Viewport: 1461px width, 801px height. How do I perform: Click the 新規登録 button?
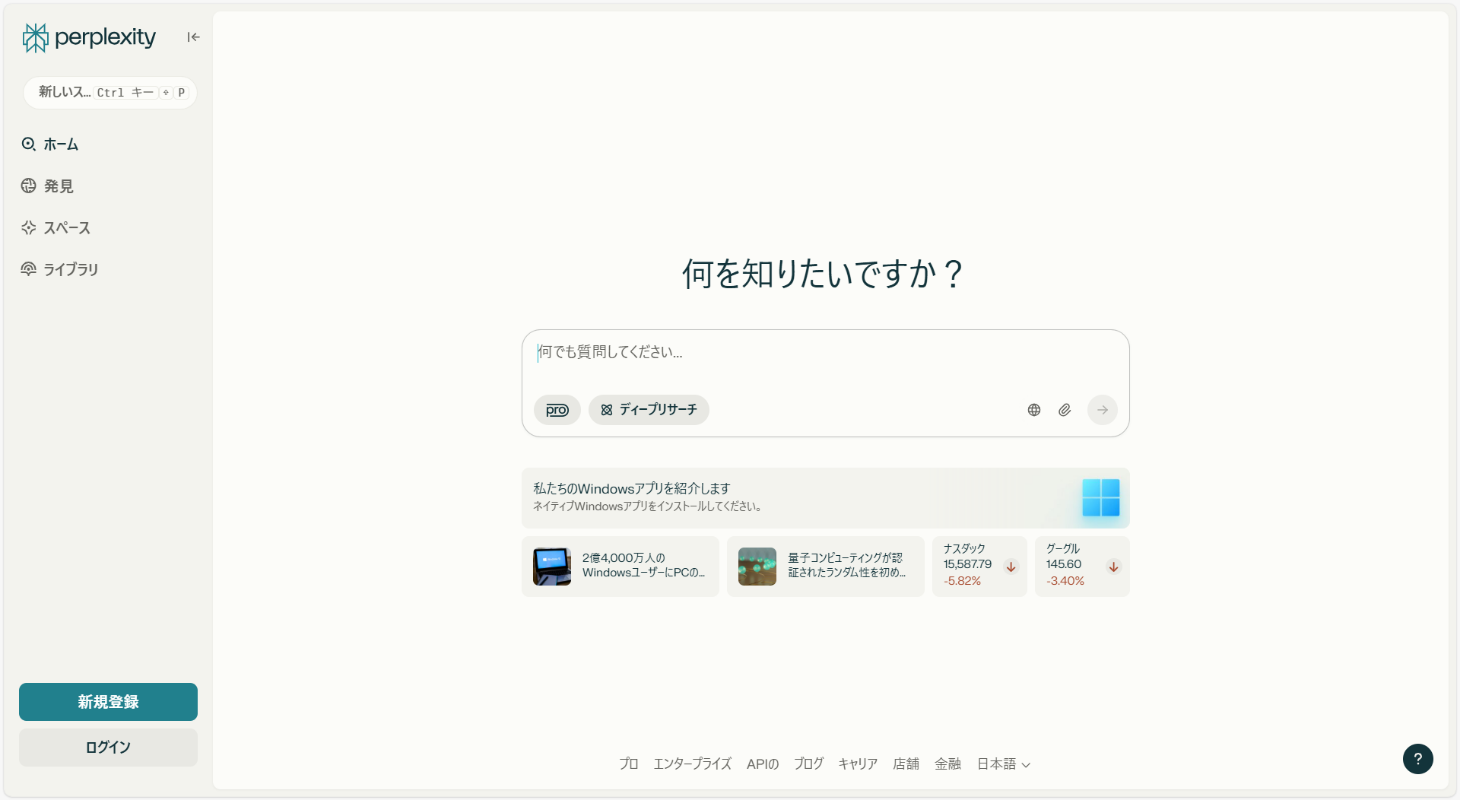(108, 702)
